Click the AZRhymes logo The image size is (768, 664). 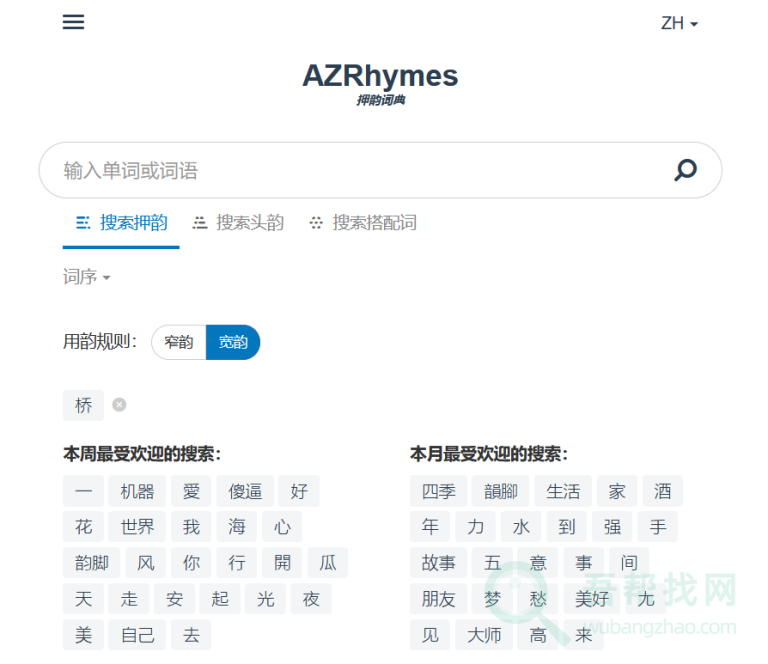click(x=380, y=76)
